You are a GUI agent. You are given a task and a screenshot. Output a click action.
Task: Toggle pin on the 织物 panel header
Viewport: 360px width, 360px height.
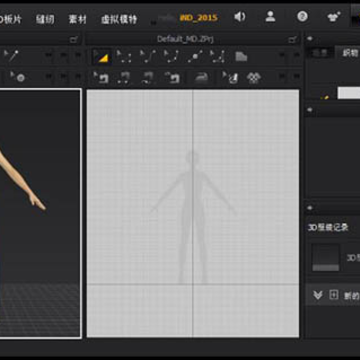tap(310, 39)
